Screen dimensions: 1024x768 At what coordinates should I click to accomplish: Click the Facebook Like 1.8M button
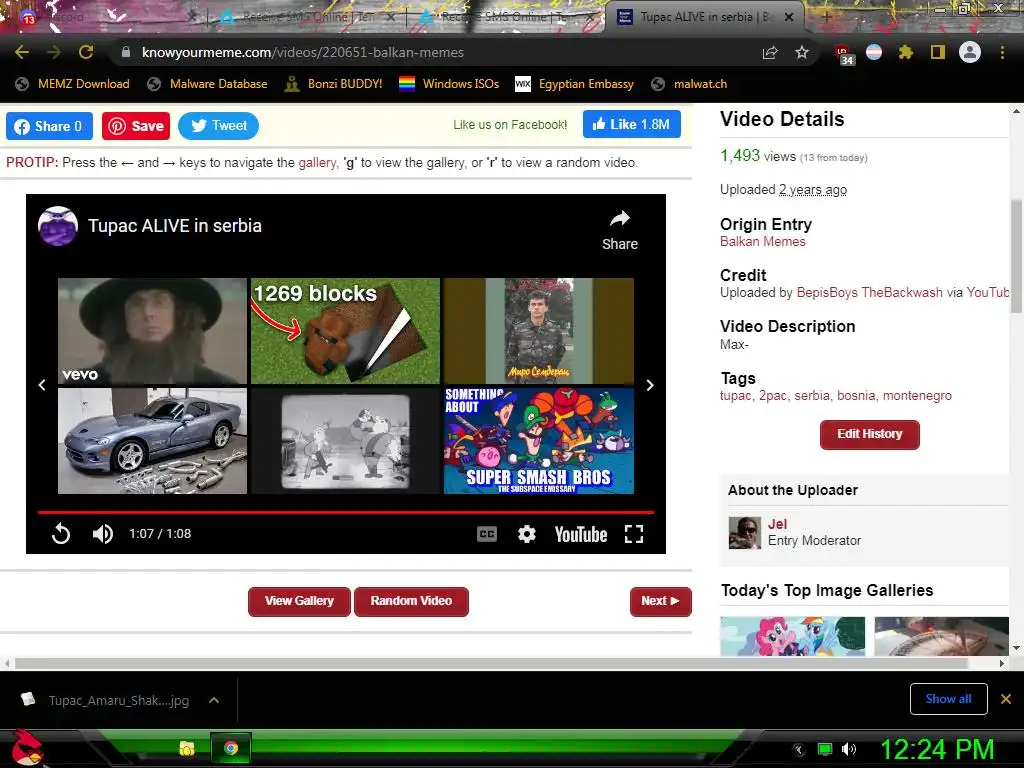point(632,124)
